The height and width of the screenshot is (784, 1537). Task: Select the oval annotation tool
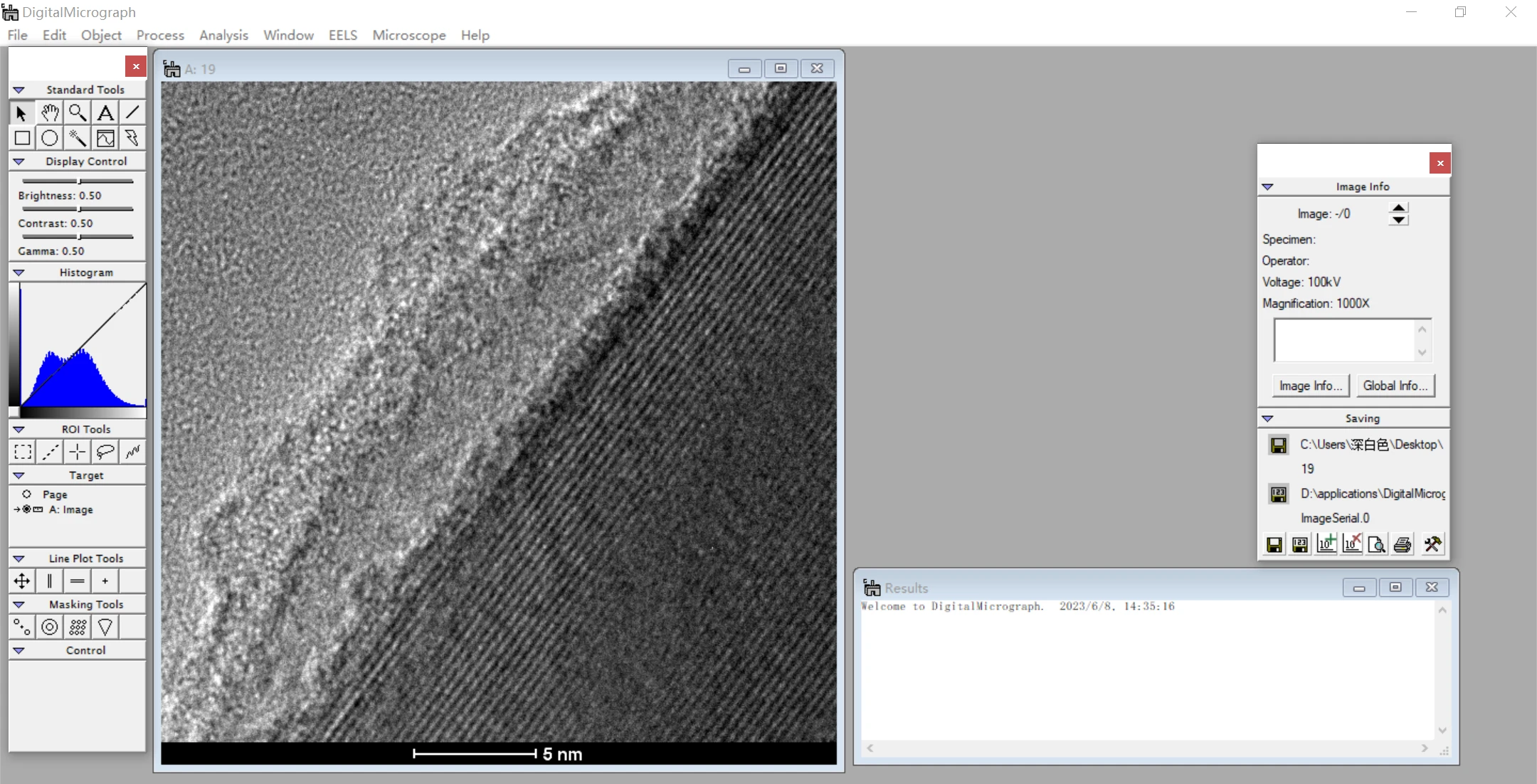50,138
